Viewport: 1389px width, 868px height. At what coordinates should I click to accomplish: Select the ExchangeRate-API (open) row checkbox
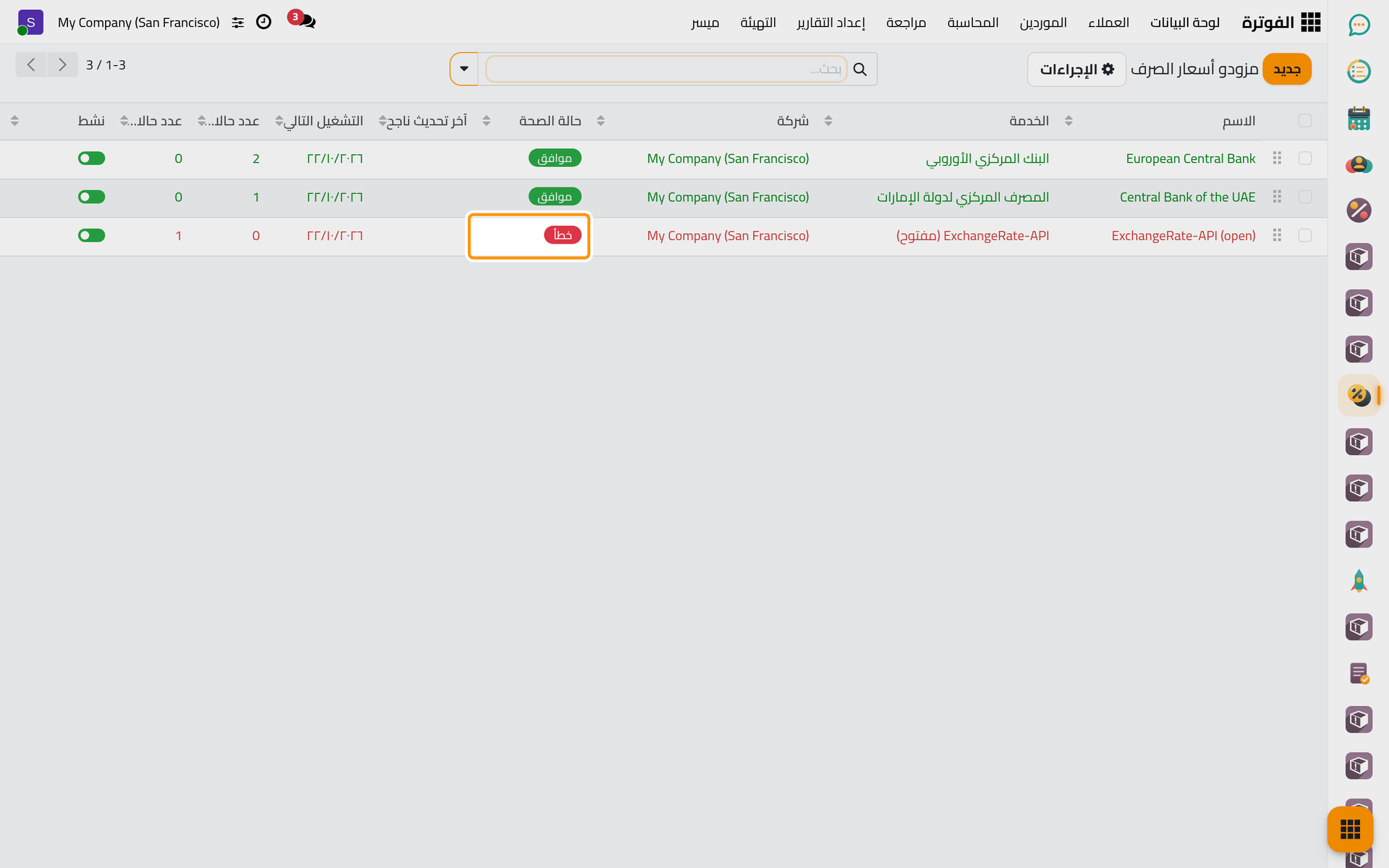(x=1305, y=236)
